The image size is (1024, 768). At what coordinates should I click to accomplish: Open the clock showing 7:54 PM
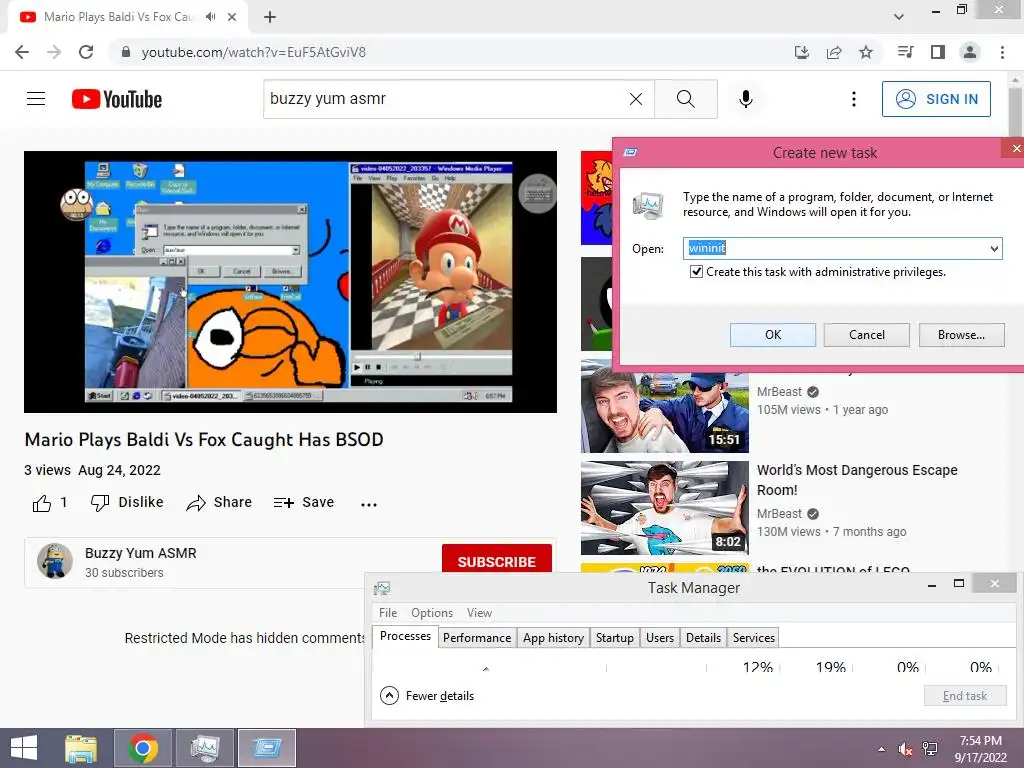(x=981, y=749)
